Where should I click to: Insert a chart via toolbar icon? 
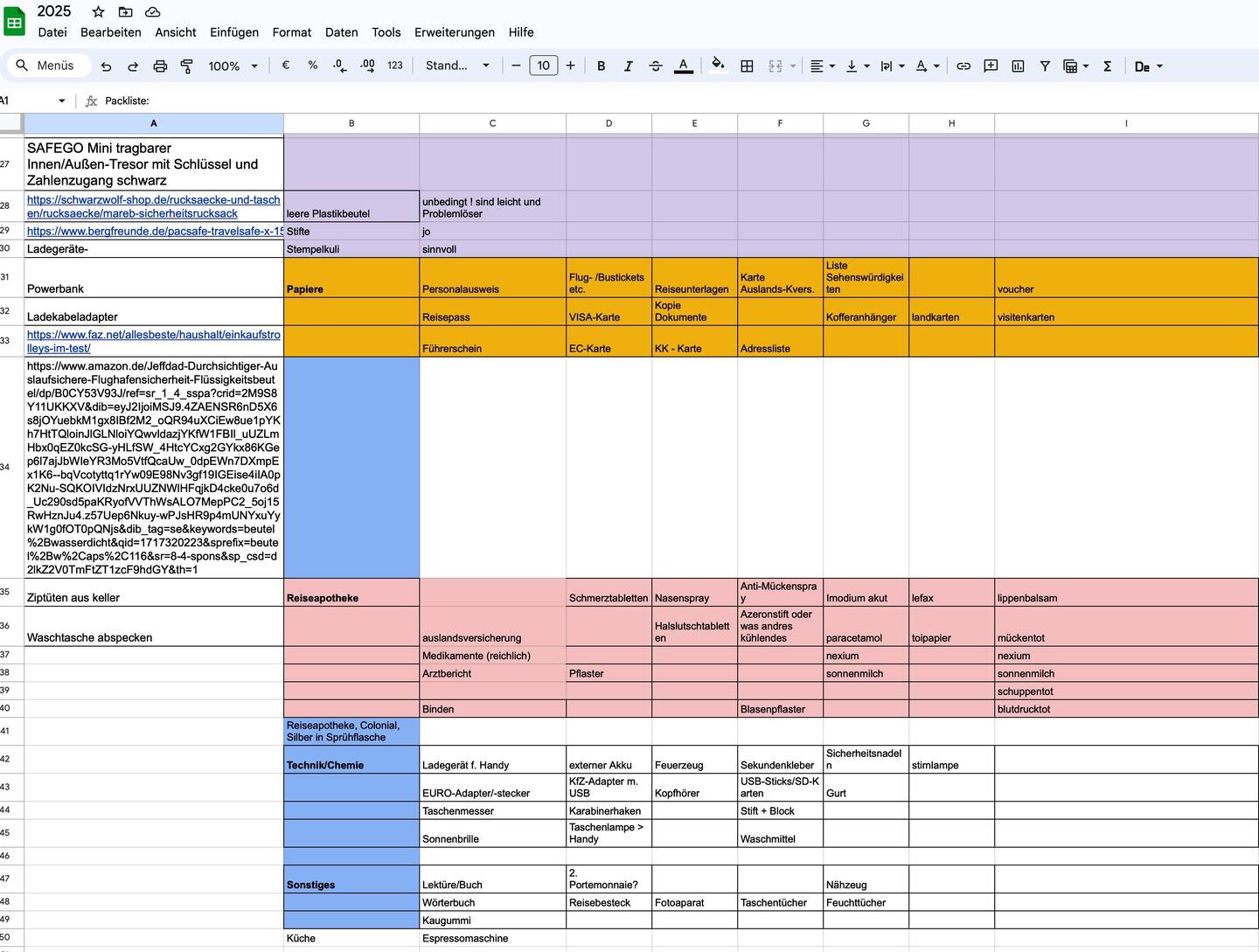[x=1018, y=66]
